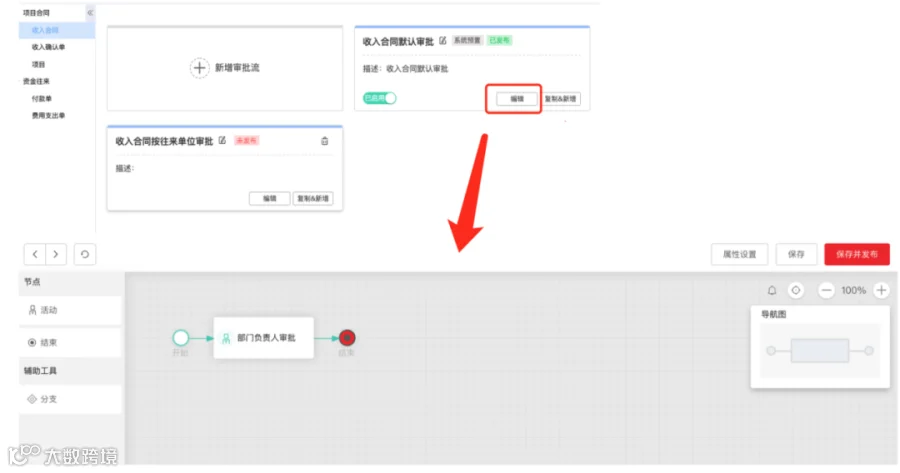900x473 pixels.
Task: Click the 保存 button
Action: coord(796,254)
